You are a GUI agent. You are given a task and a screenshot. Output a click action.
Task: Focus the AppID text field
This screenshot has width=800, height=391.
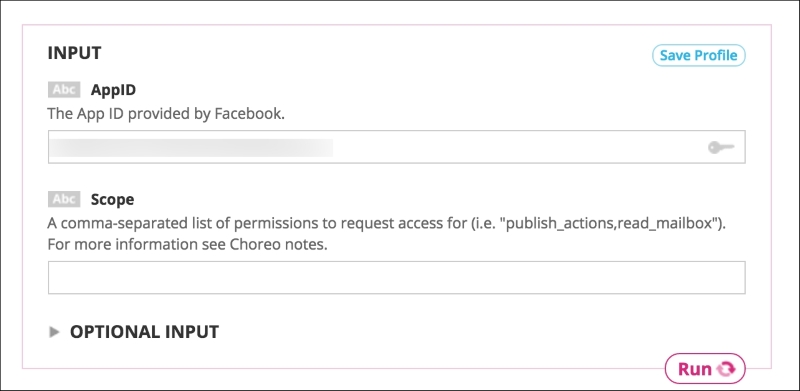click(396, 147)
